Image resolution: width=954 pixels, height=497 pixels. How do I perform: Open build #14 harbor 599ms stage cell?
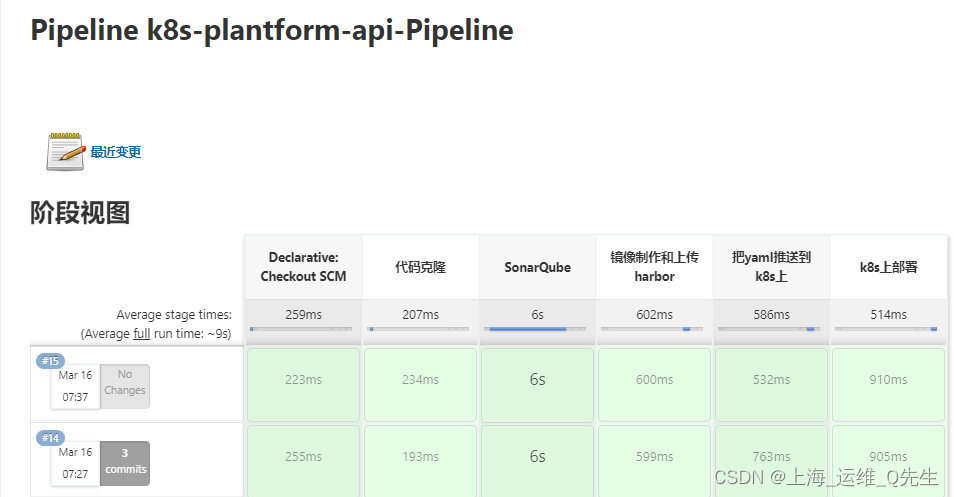pyautogui.click(x=654, y=457)
